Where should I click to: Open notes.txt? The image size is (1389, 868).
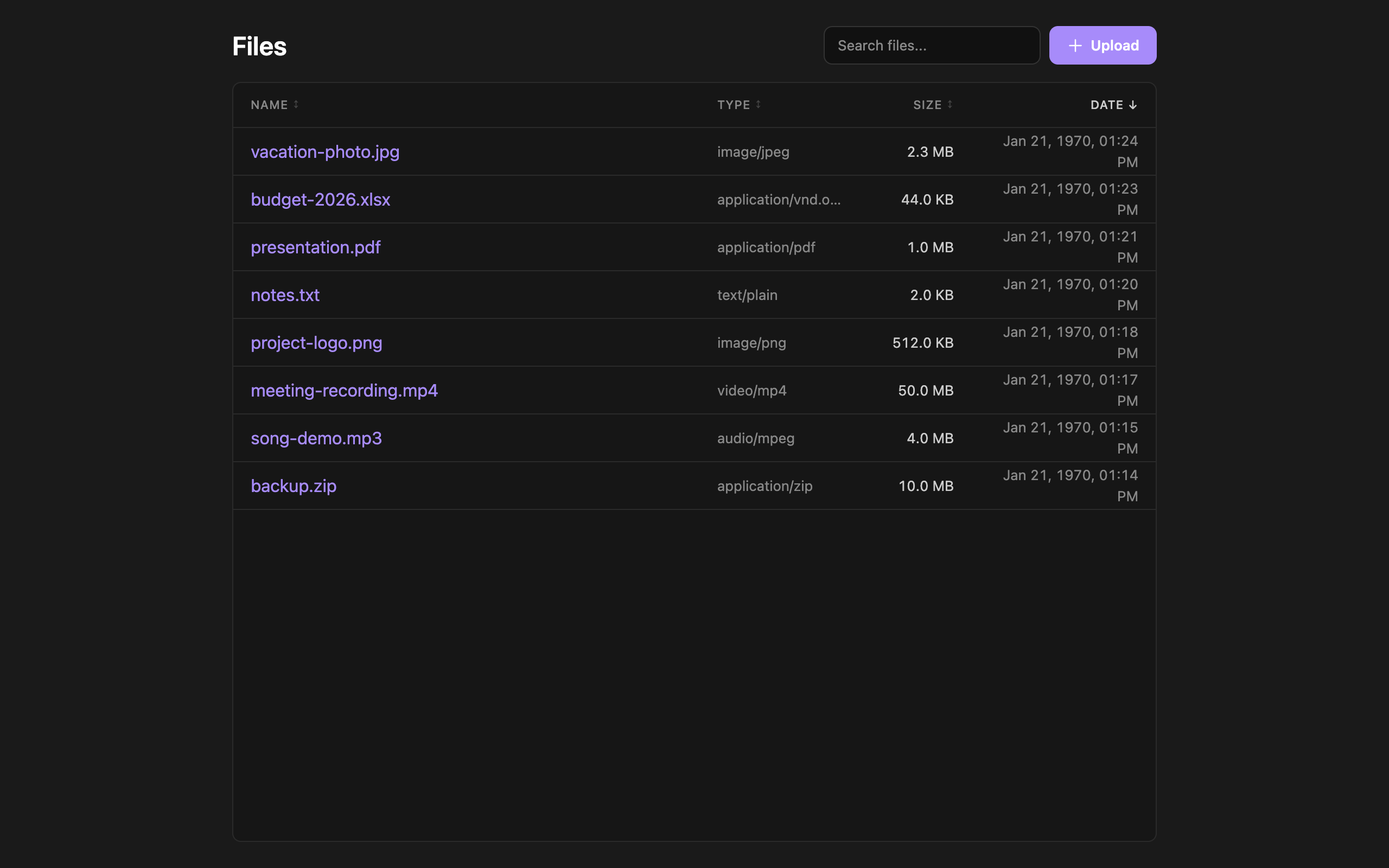[x=285, y=295]
